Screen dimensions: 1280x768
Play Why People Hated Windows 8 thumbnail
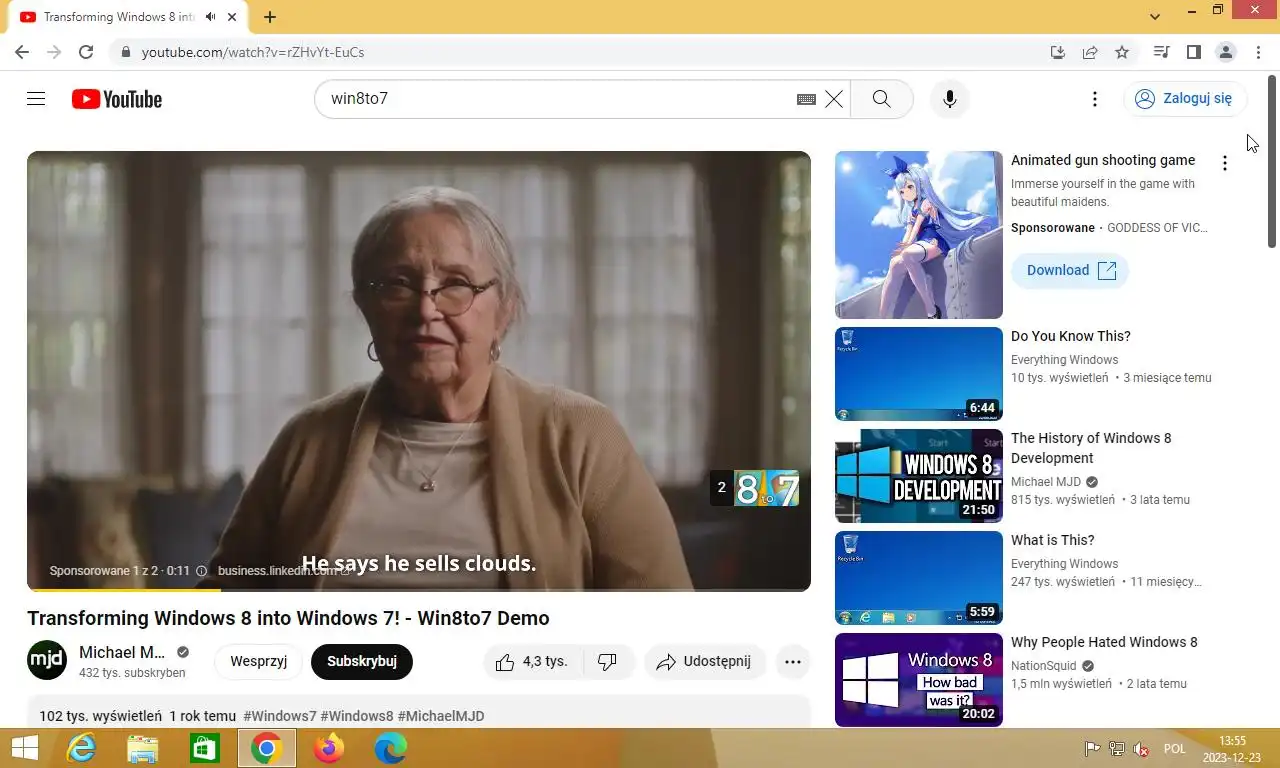click(x=919, y=680)
